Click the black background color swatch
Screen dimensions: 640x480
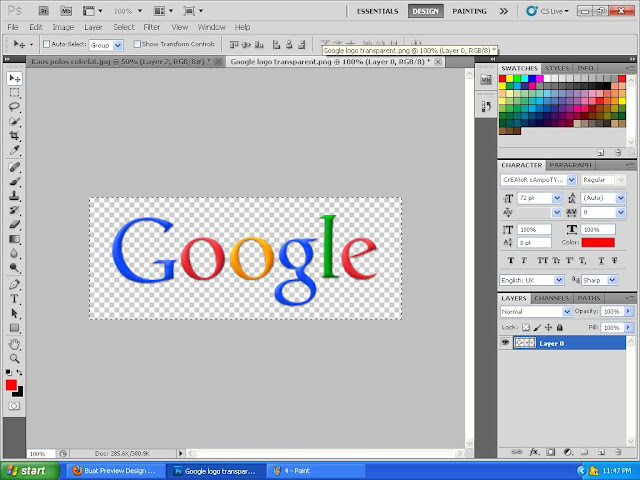(x=19, y=393)
